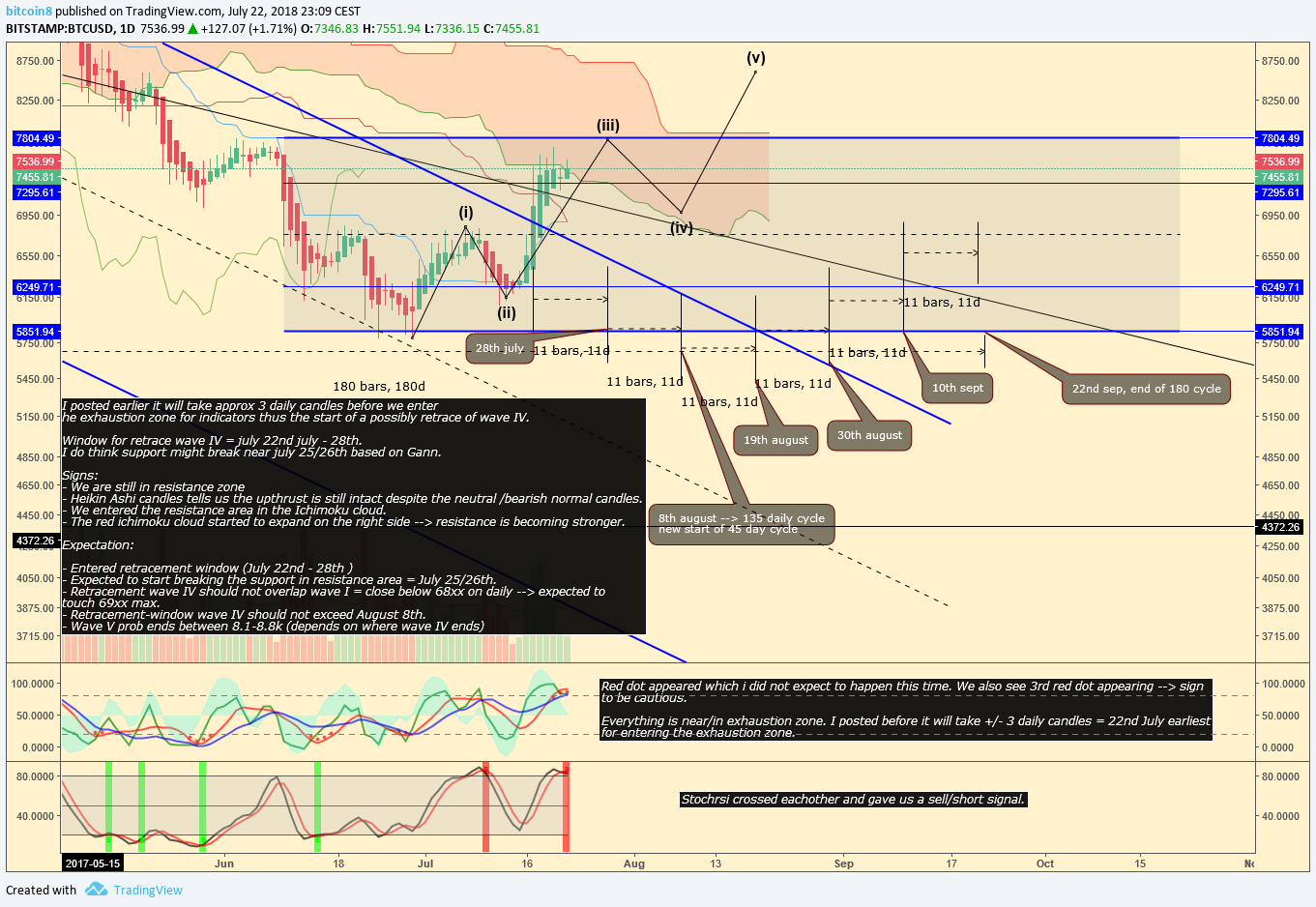Click the 3715.00 label on right price axis

pyautogui.click(x=1280, y=636)
